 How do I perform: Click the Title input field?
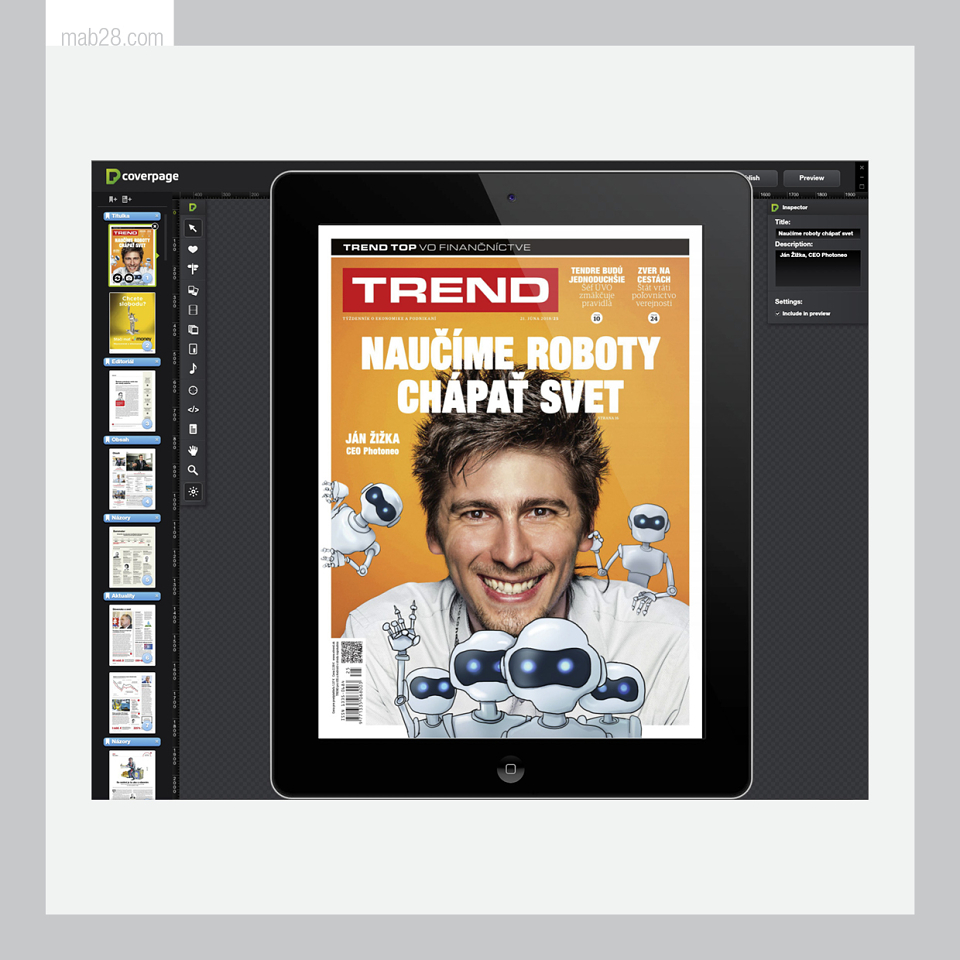(x=818, y=233)
